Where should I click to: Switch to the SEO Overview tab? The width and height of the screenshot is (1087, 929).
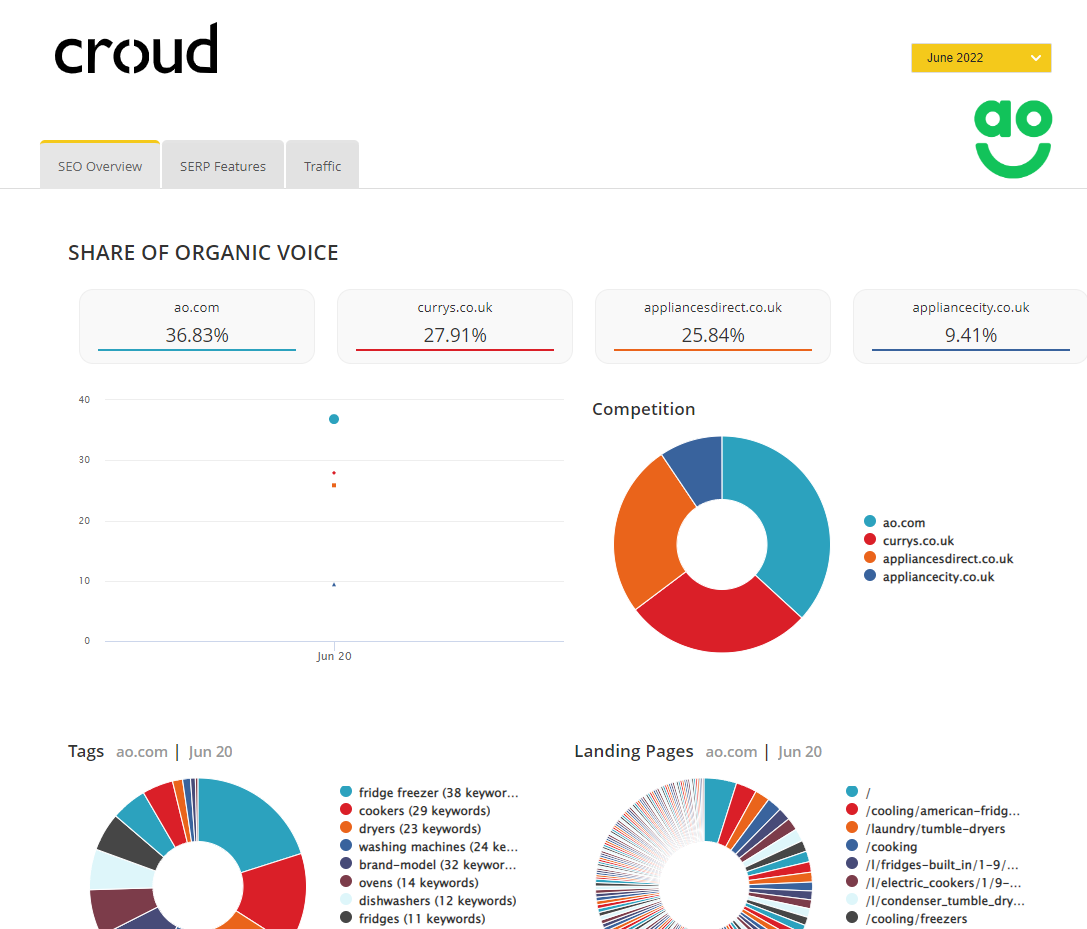click(100, 166)
